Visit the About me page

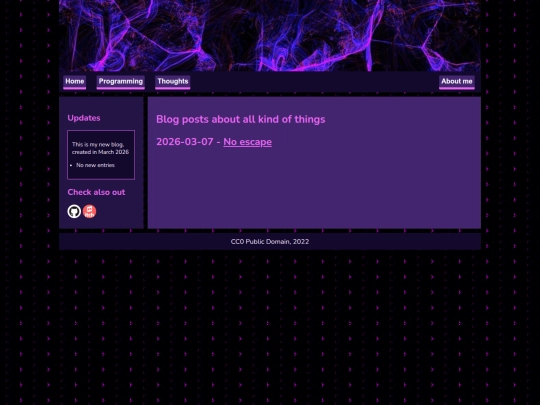(457, 82)
